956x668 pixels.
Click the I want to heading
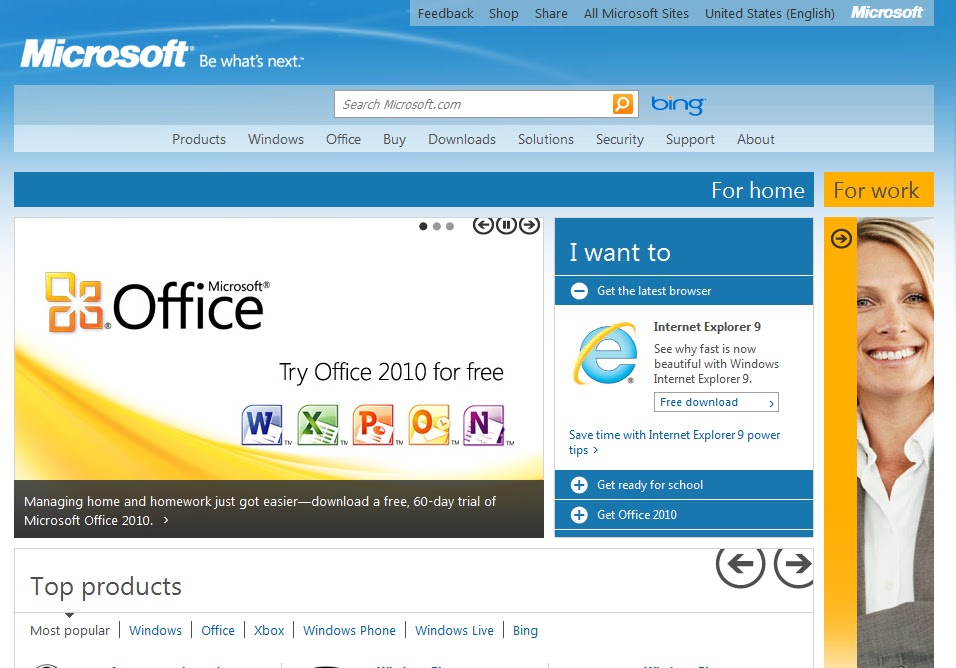pos(620,252)
